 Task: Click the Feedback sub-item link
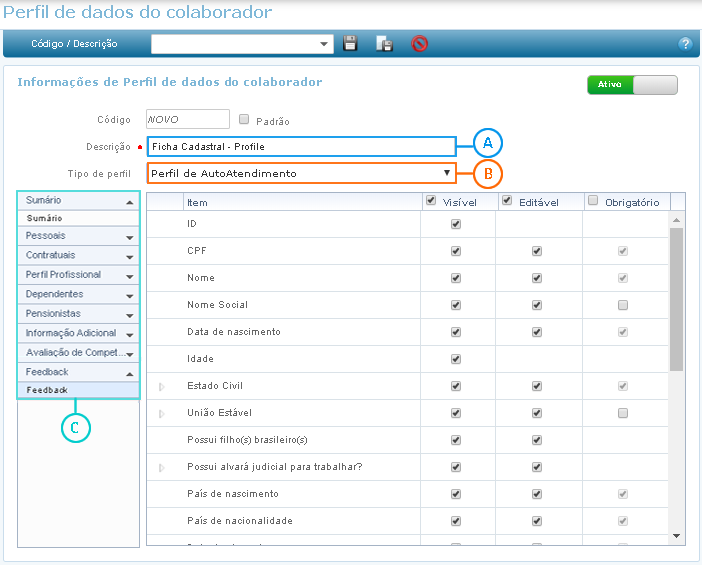[x=47, y=390]
